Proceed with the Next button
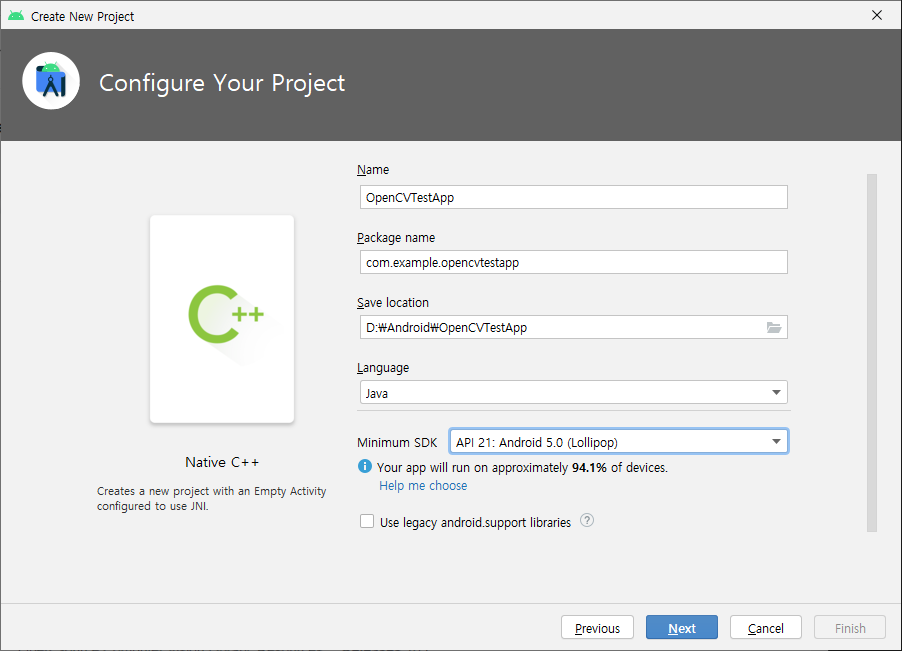The image size is (902, 651). pyautogui.click(x=682, y=627)
